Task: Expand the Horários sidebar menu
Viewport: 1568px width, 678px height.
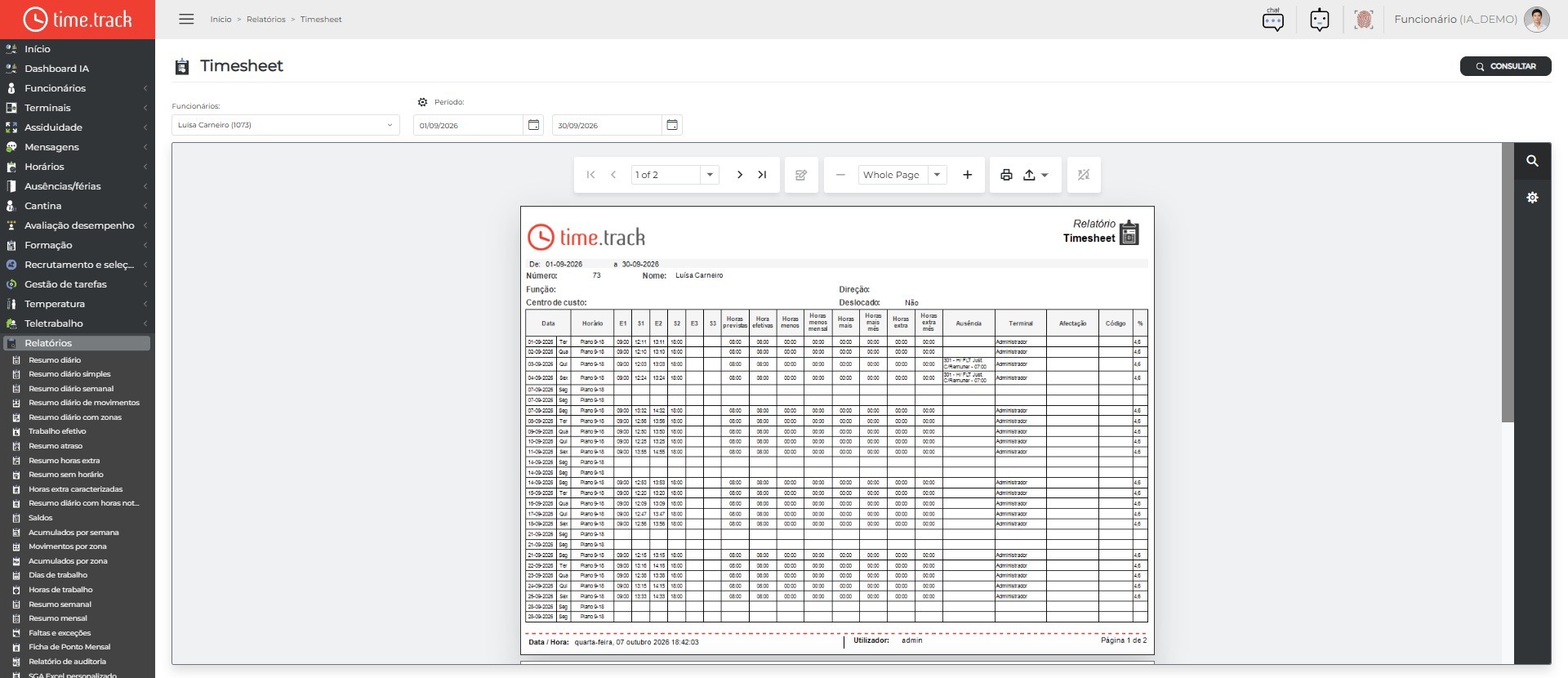Action: click(x=77, y=167)
